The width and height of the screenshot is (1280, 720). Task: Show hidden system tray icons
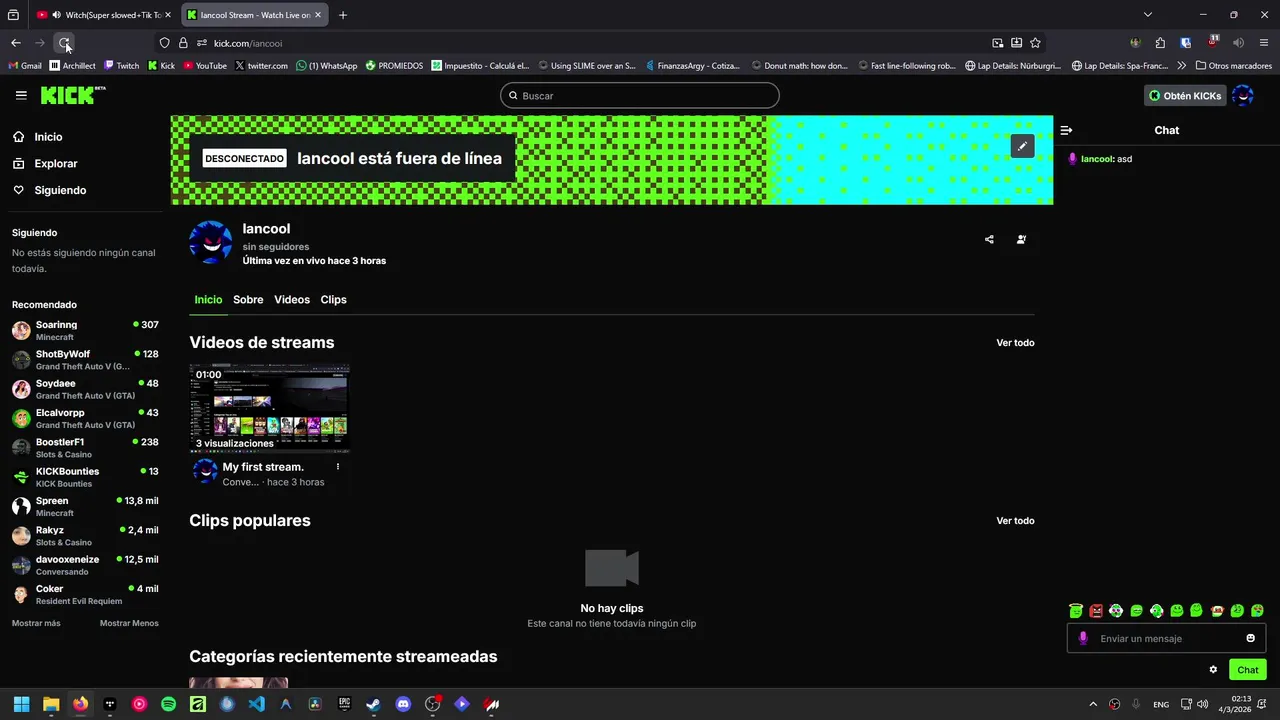[x=1093, y=704]
